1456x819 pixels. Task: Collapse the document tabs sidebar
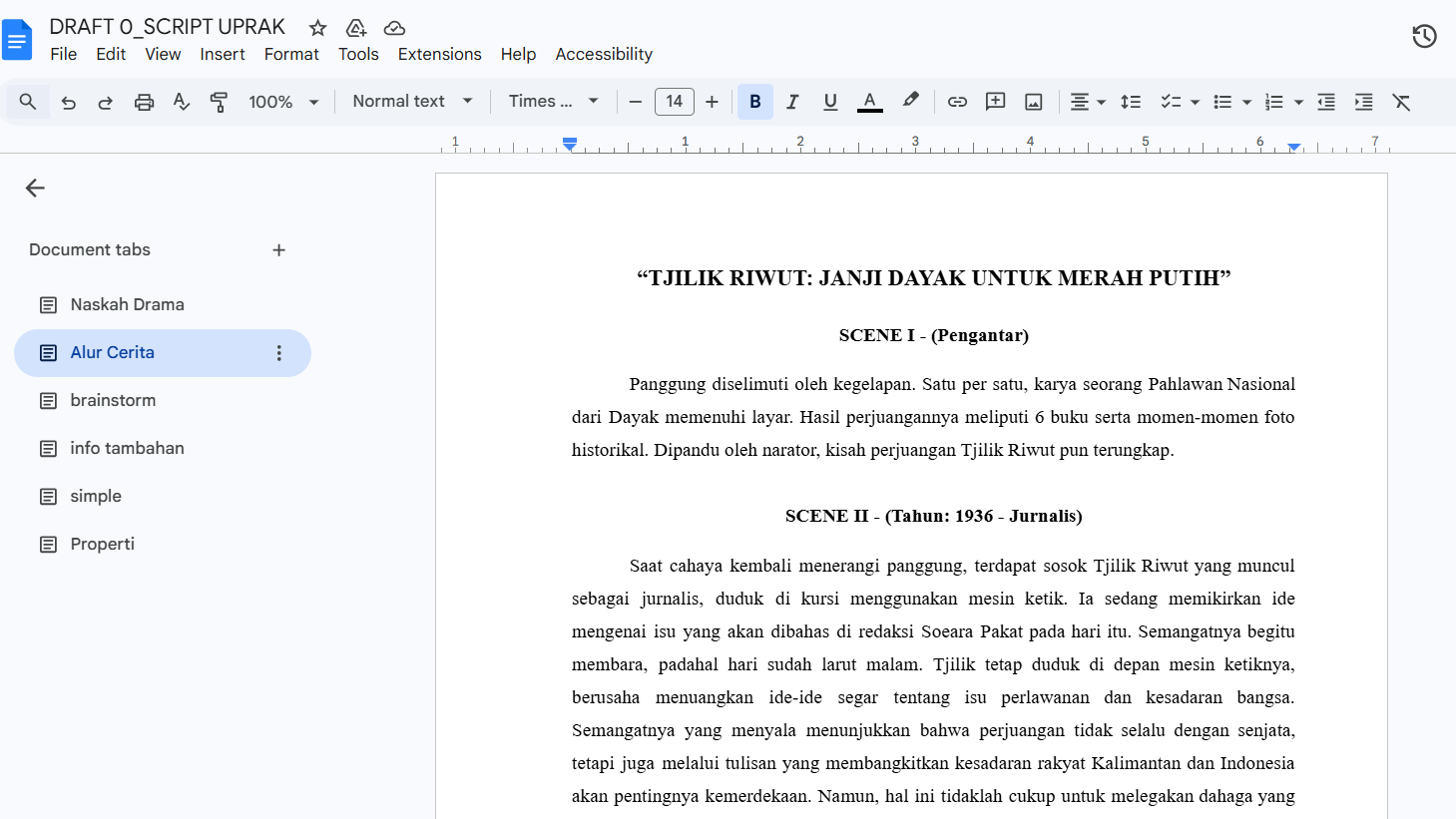(x=35, y=188)
